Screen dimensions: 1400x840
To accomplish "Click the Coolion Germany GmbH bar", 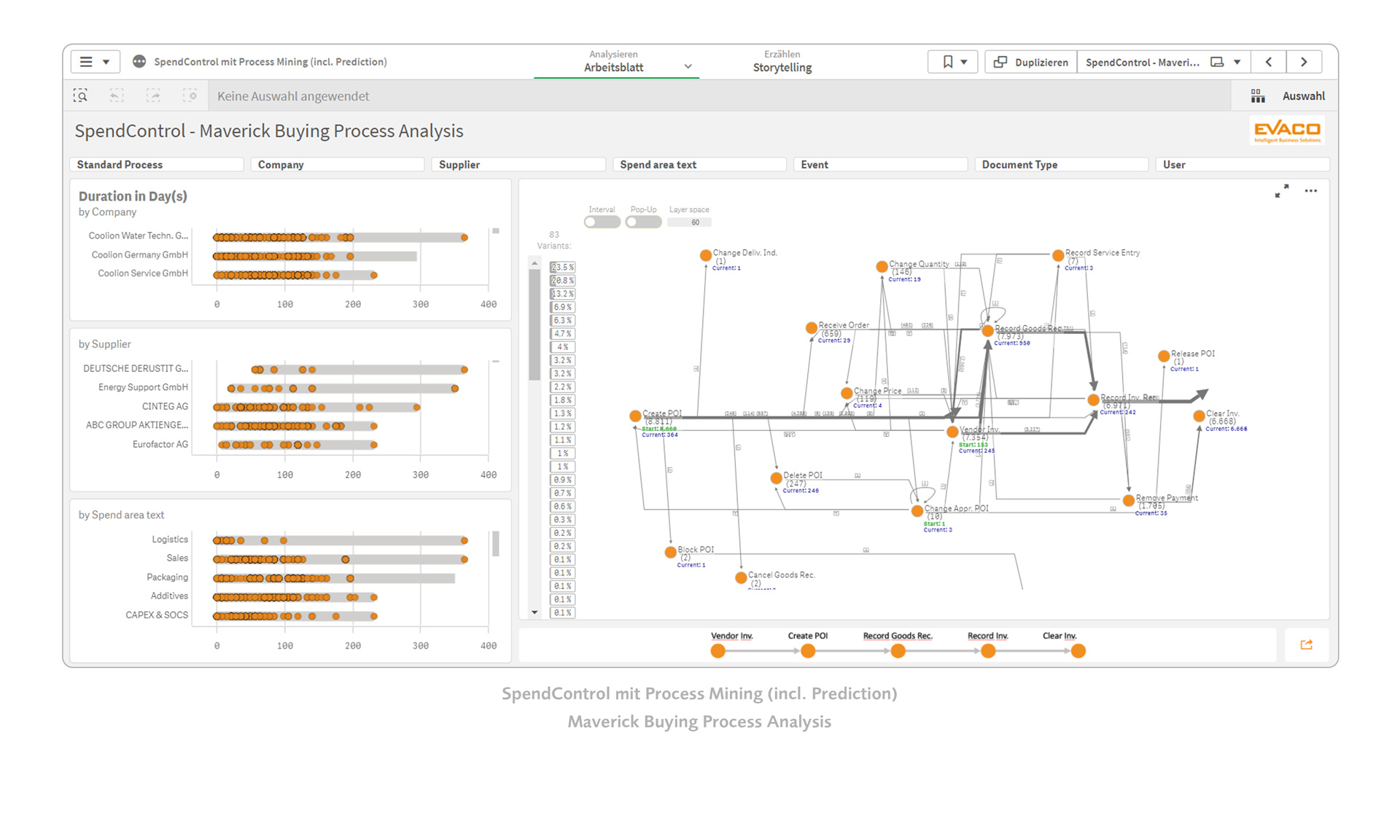I will coord(315,257).
